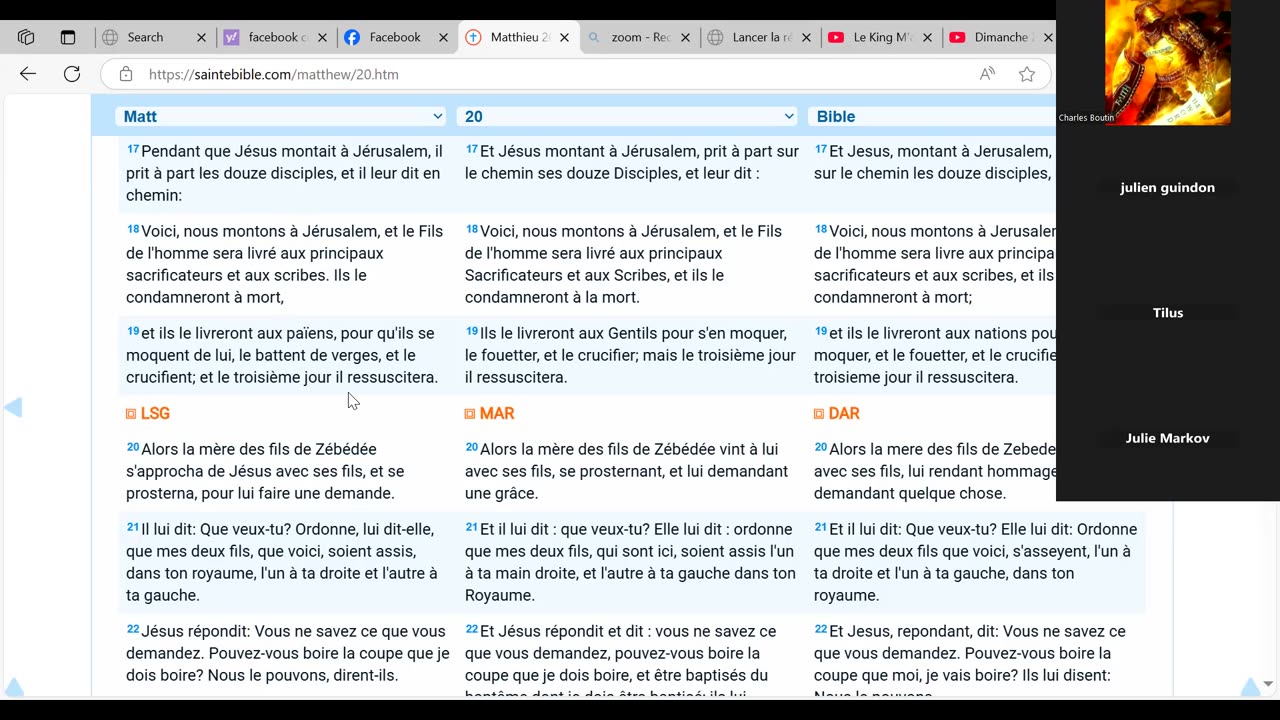
Task: Select julien guindon participant tile
Action: coord(1167,187)
